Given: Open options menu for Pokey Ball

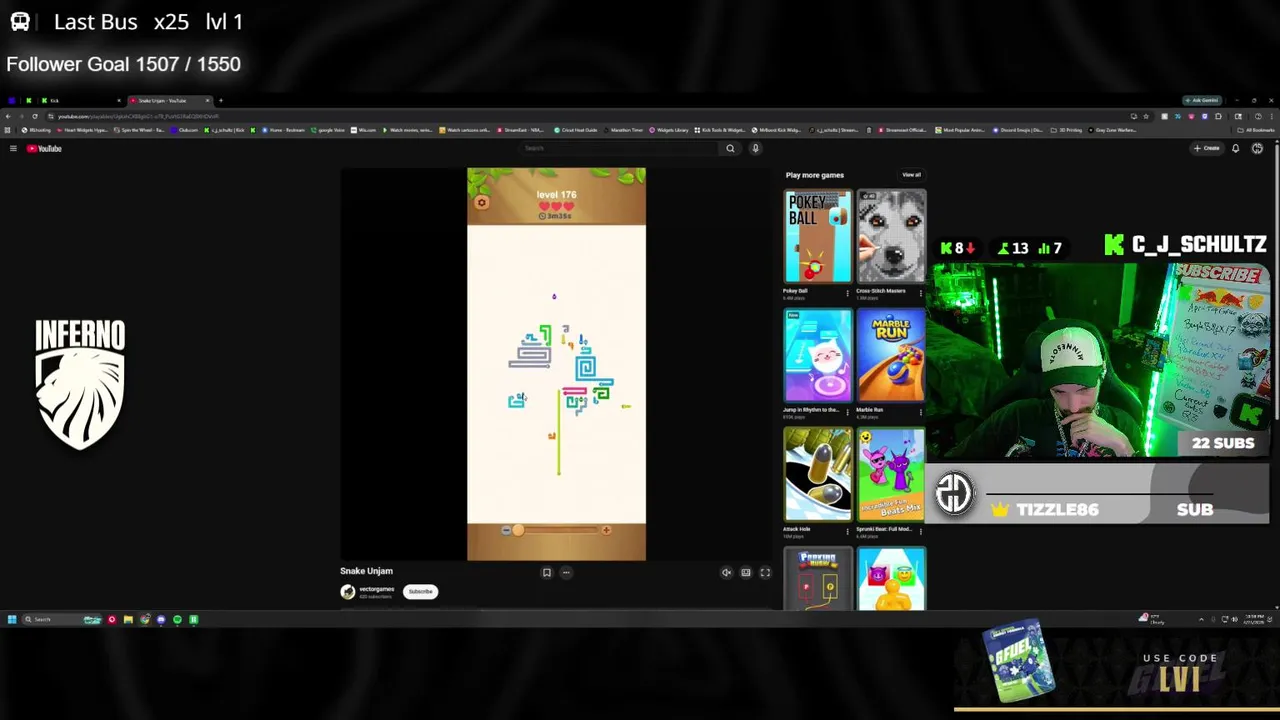Looking at the screenshot, I should tap(848, 293).
